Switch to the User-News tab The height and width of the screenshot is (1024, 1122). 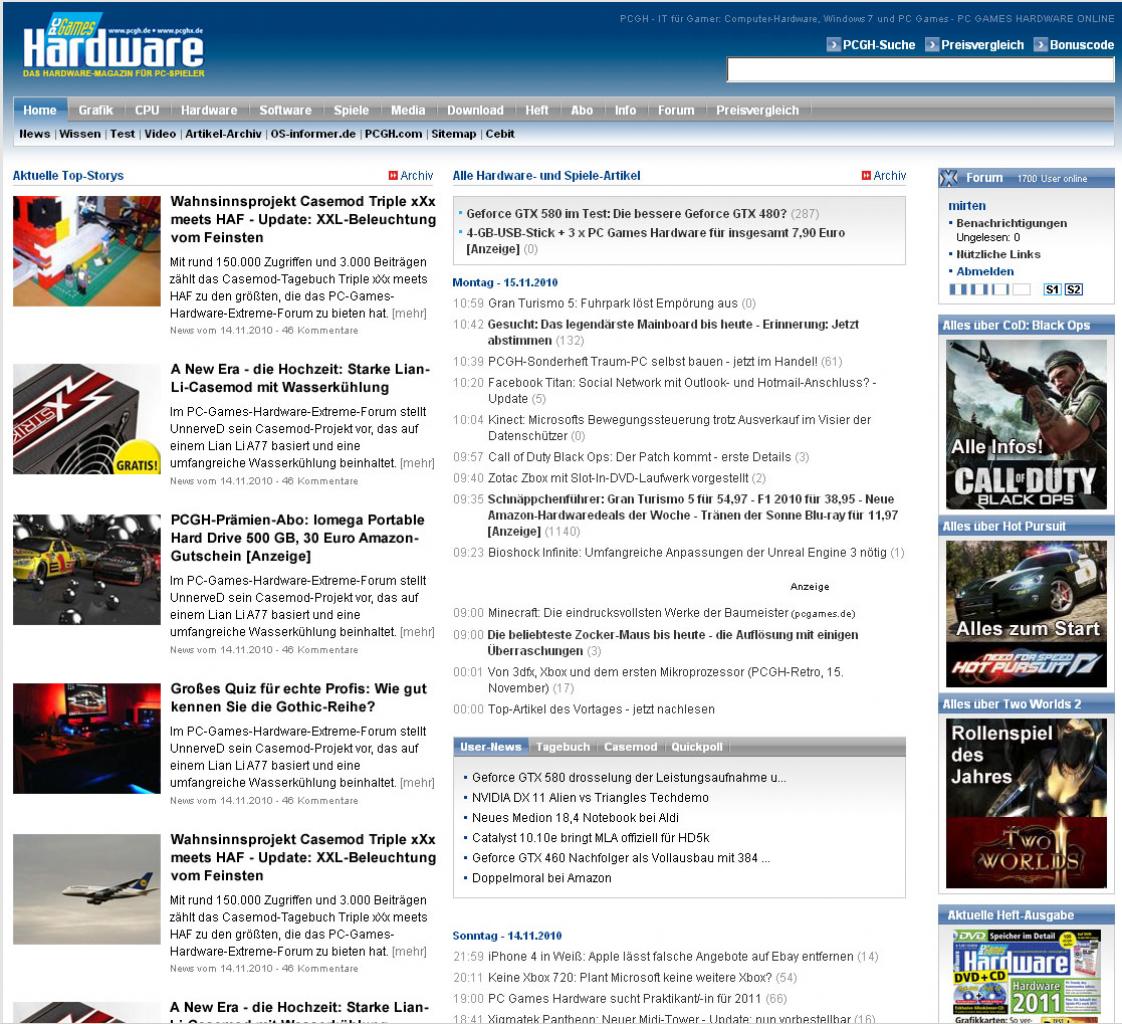pyautogui.click(x=491, y=747)
